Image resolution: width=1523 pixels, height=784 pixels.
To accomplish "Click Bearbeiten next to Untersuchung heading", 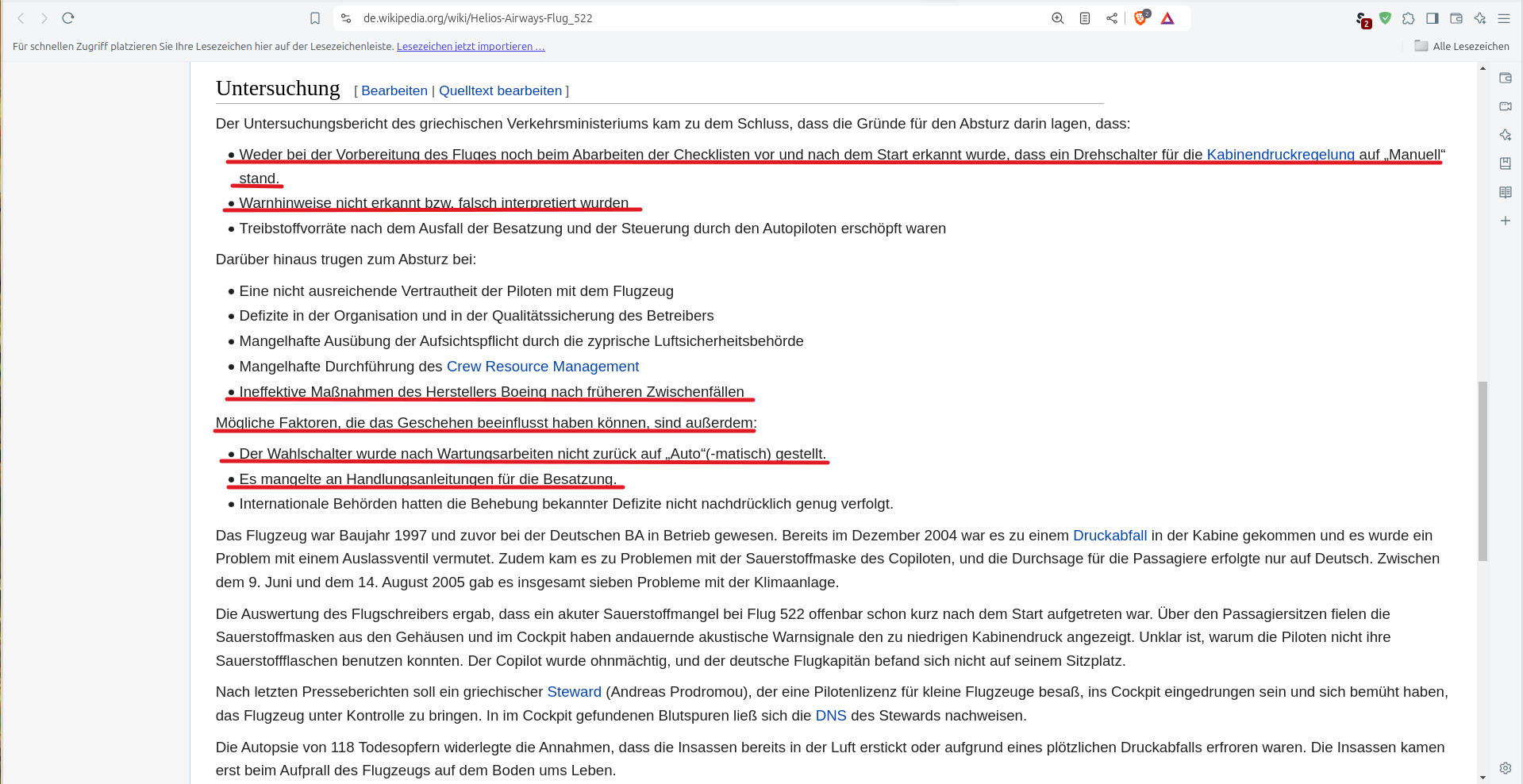I will pos(394,90).
